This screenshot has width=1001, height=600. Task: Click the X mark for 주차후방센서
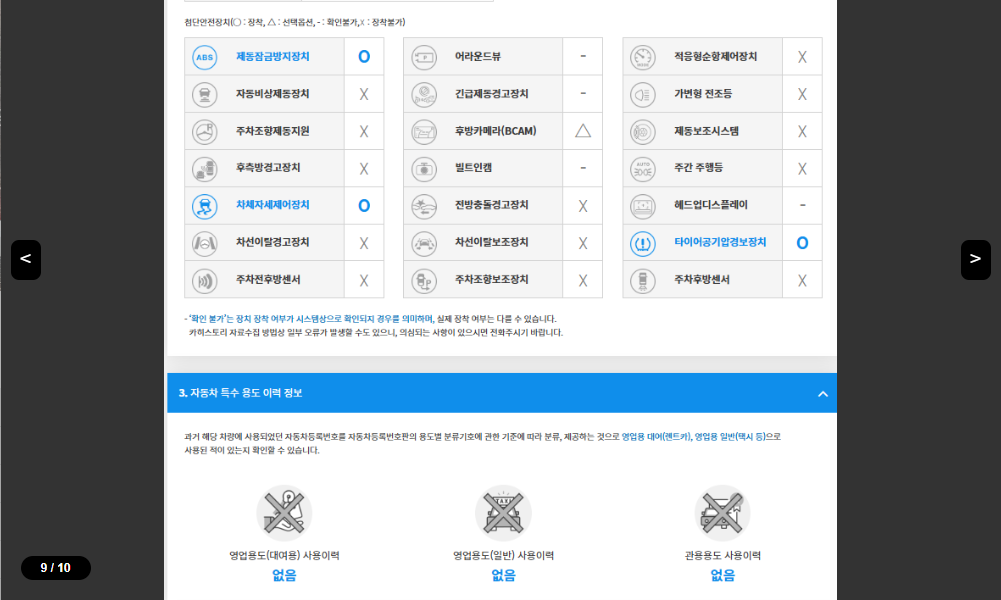[x=802, y=281]
